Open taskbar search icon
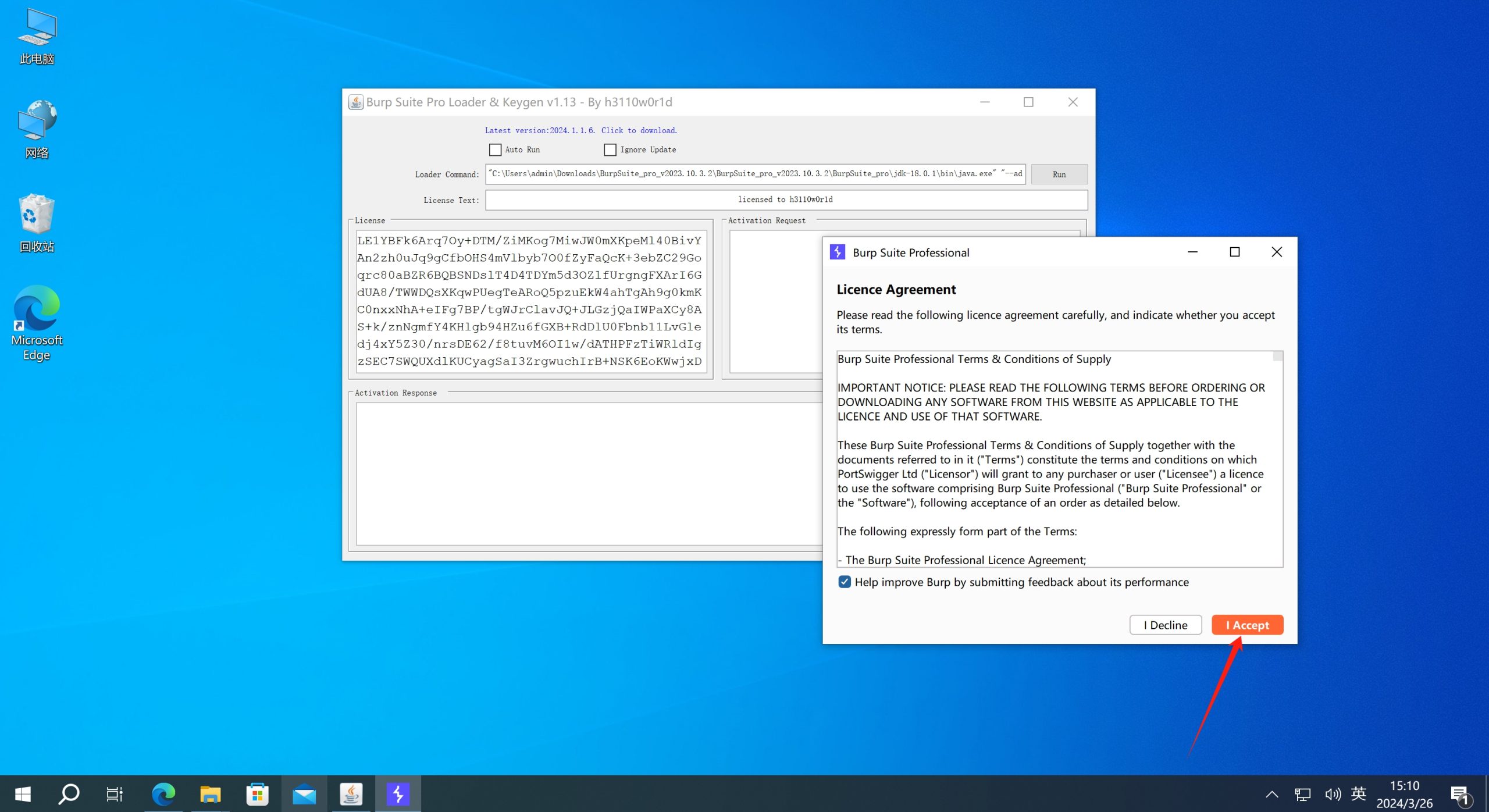 coord(69,794)
